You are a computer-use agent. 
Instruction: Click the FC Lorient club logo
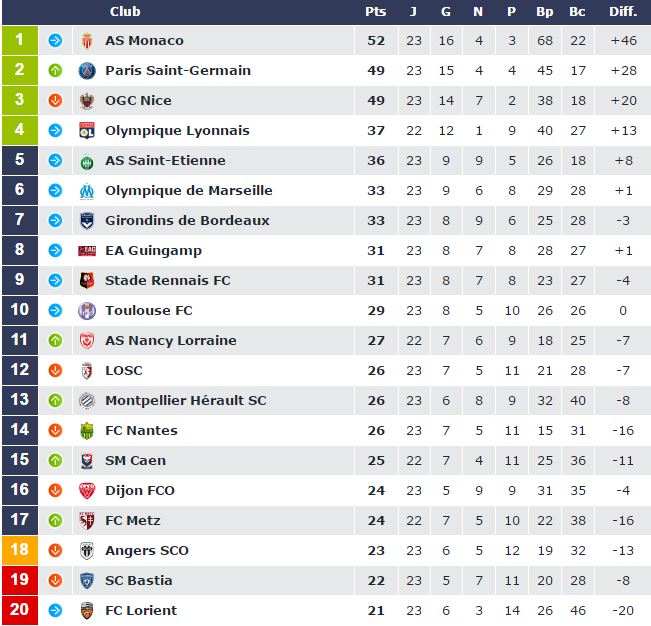pyautogui.click(x=87, y=611)
